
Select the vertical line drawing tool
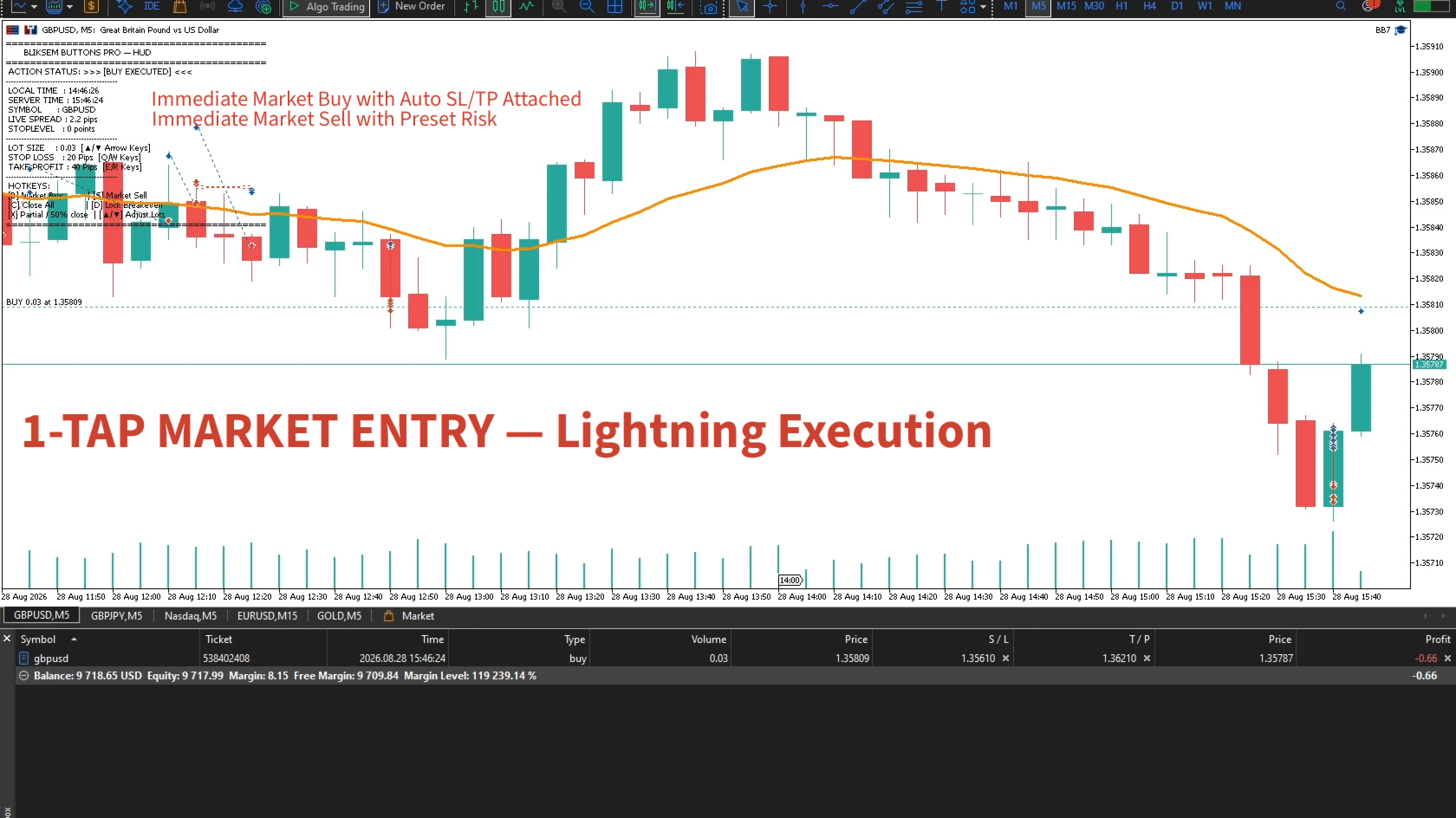click(803, 6)
